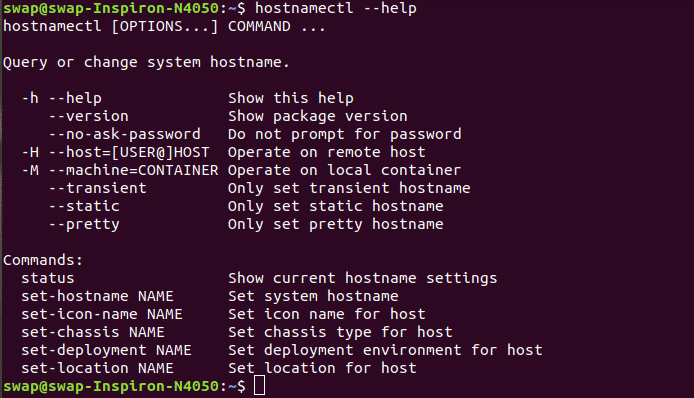Click the 'set-icon-name NAME' command
Screen dimensions: 694x398
[102, 314]
